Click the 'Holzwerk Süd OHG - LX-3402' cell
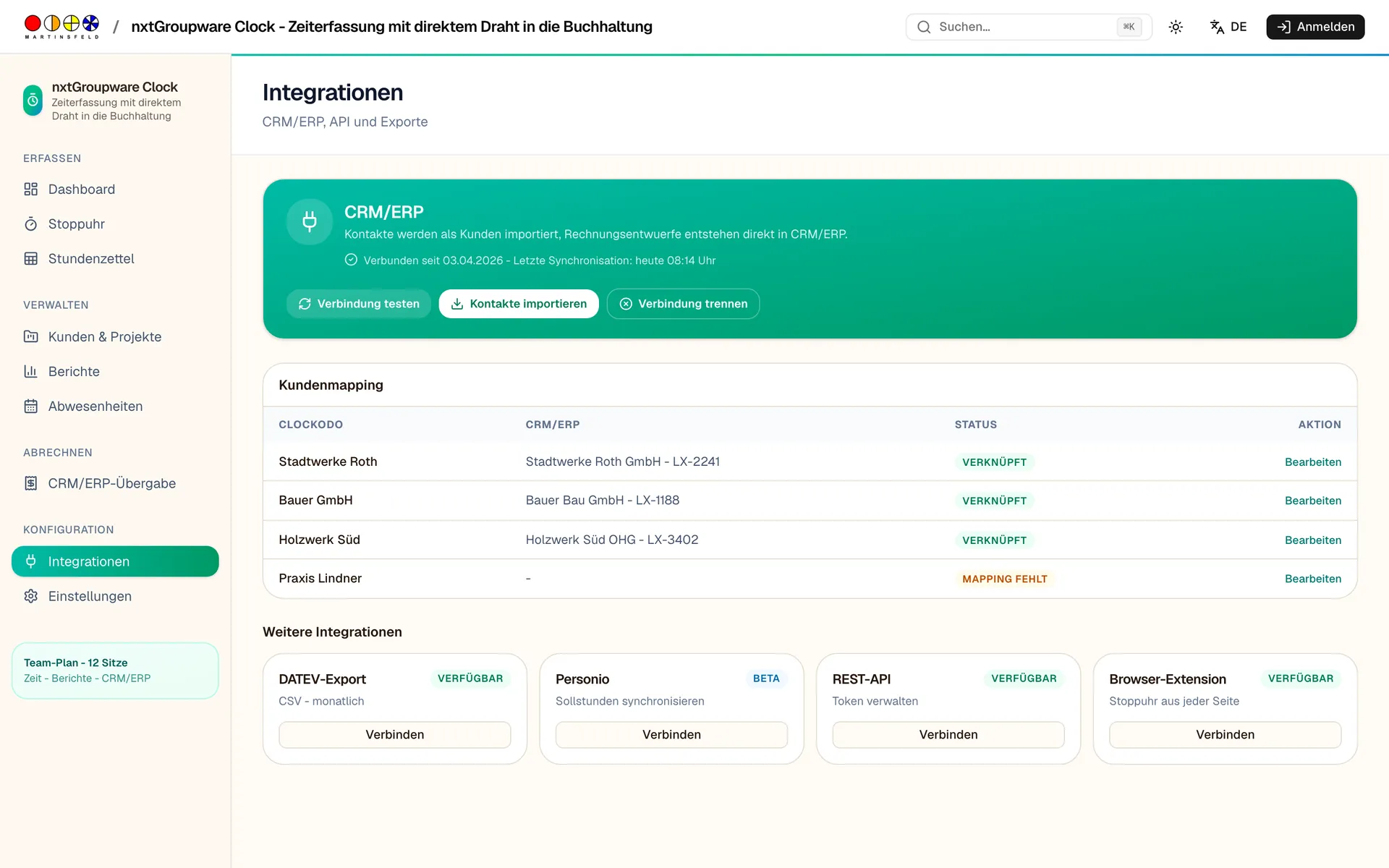The height and width of the screenshot is (868, 1389). [x=611, y=540]
